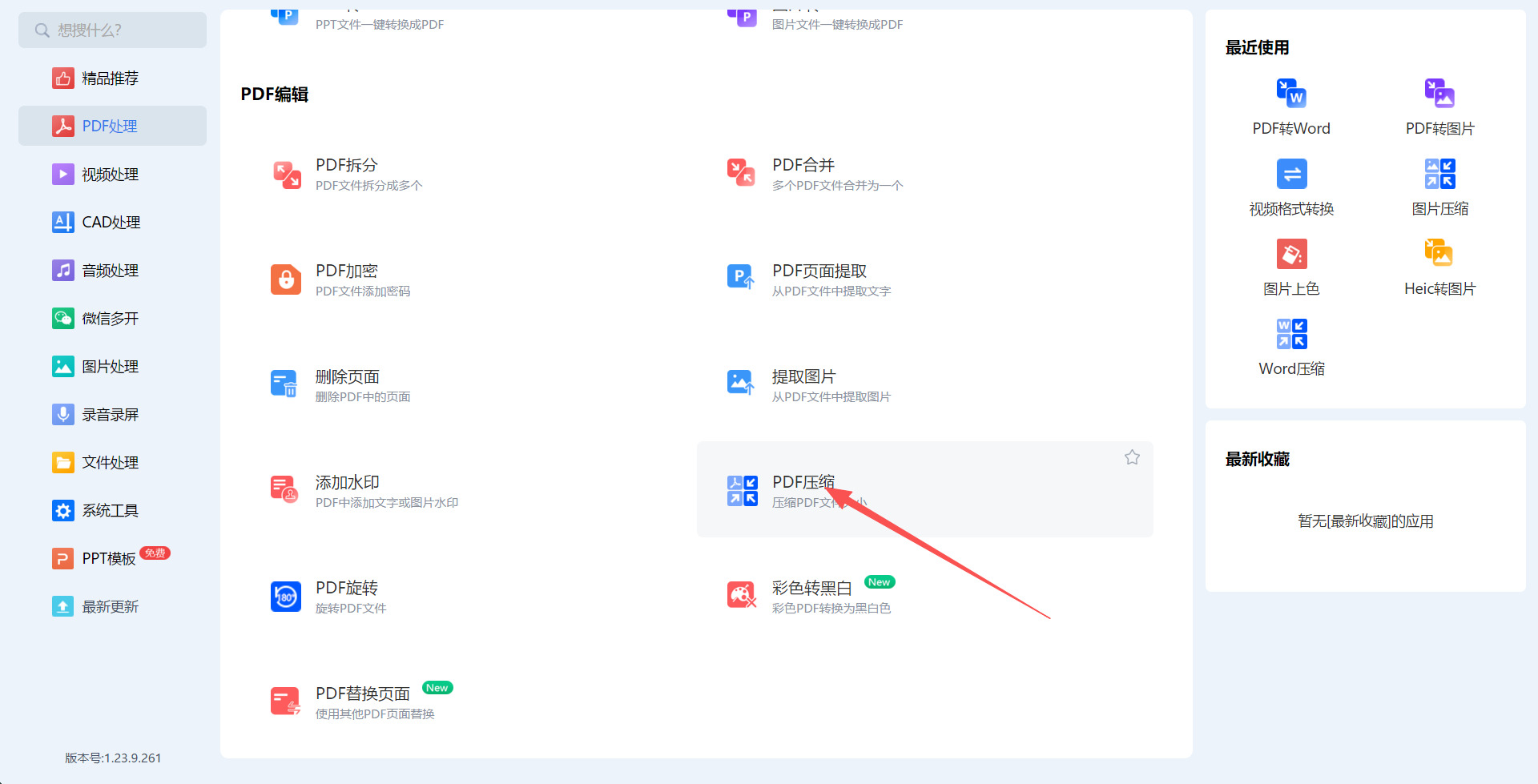Click the PPT模板 sidebar icon

click(63, 559)
